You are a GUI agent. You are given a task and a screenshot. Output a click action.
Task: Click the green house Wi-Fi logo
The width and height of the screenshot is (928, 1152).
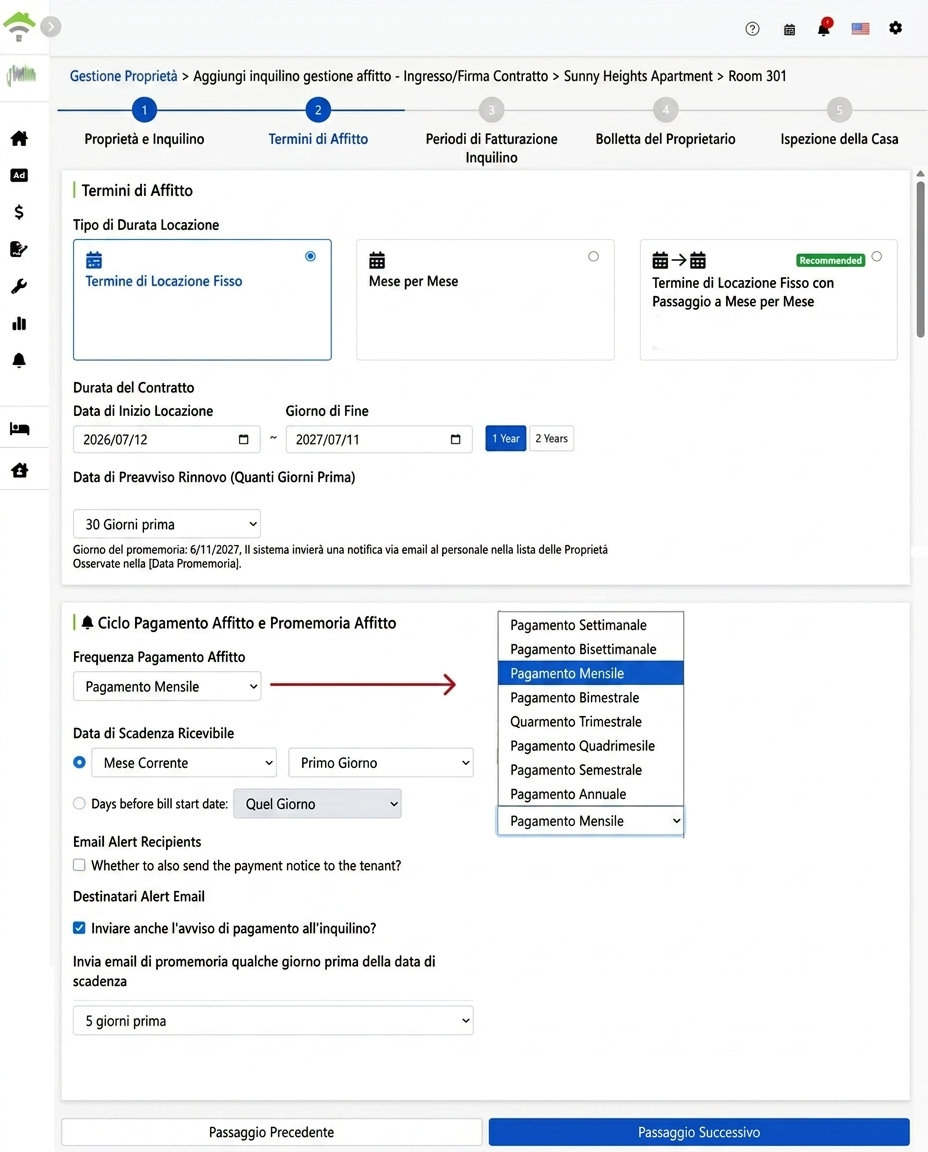(x=19, y=26)
